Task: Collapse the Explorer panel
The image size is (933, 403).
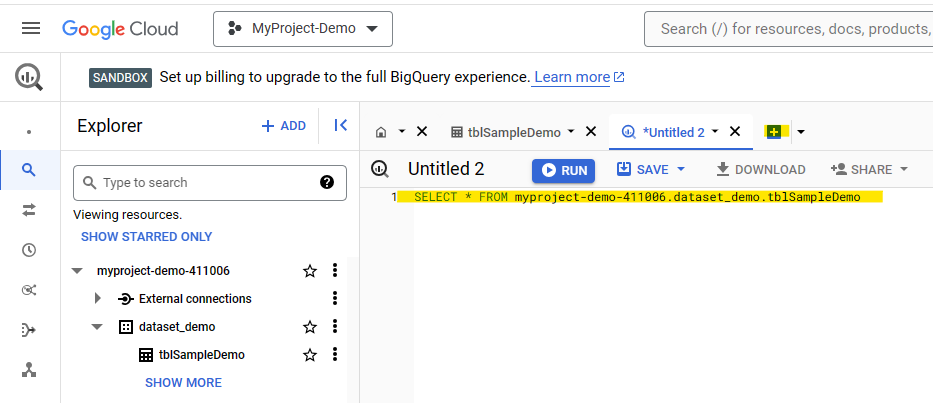Action: tap(340, 126)
